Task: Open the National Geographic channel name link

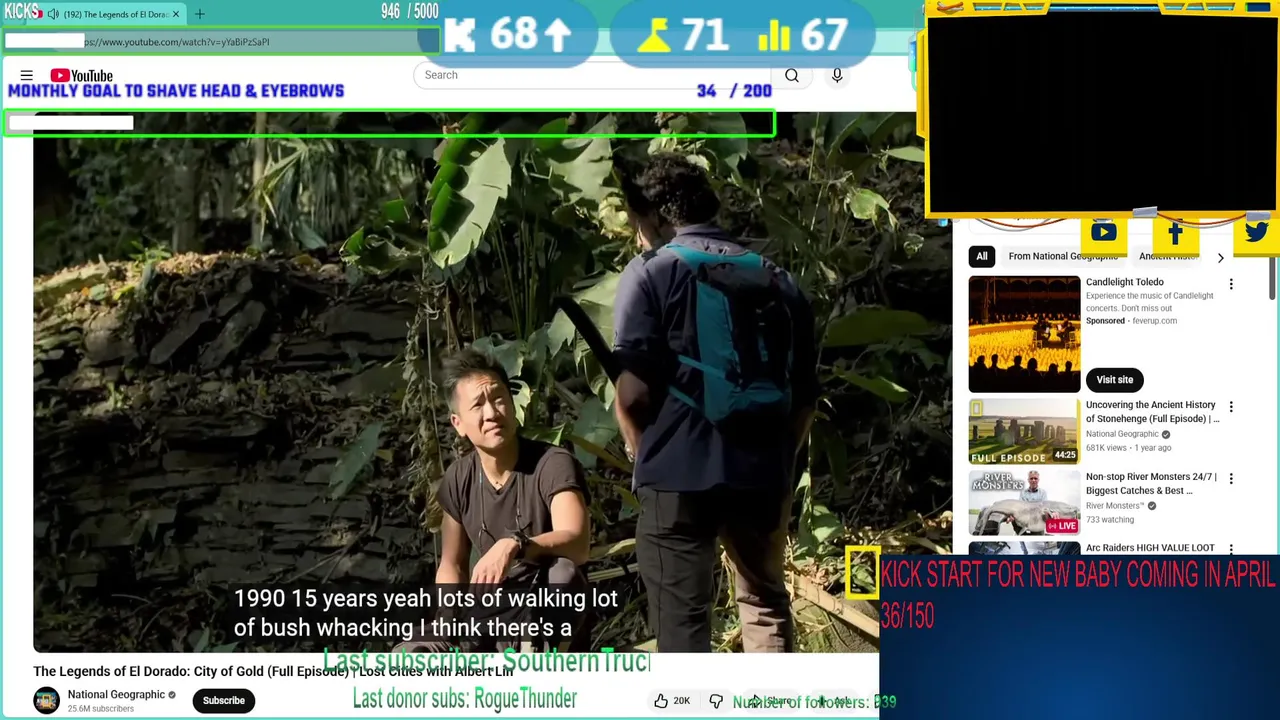Action: 116,695
